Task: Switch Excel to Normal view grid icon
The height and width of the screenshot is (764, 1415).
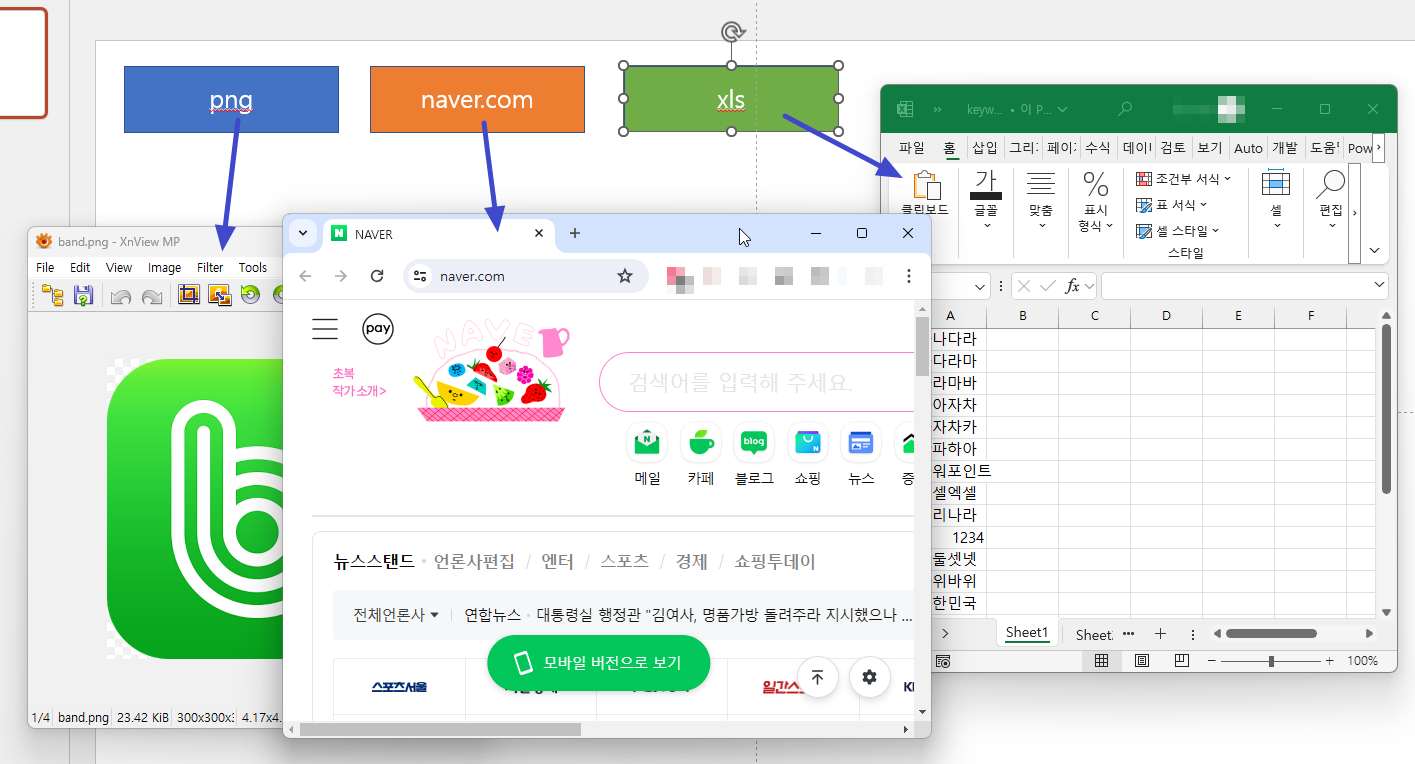Action: click(x=1102, y=661)
